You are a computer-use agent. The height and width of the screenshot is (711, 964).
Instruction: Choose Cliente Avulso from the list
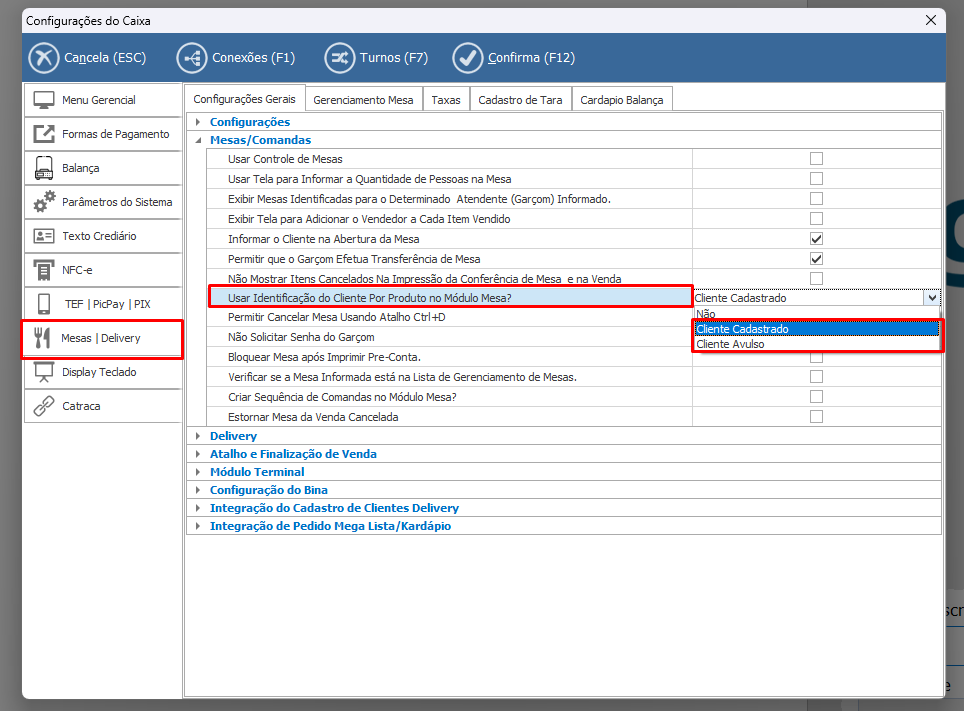click(731, 344)
